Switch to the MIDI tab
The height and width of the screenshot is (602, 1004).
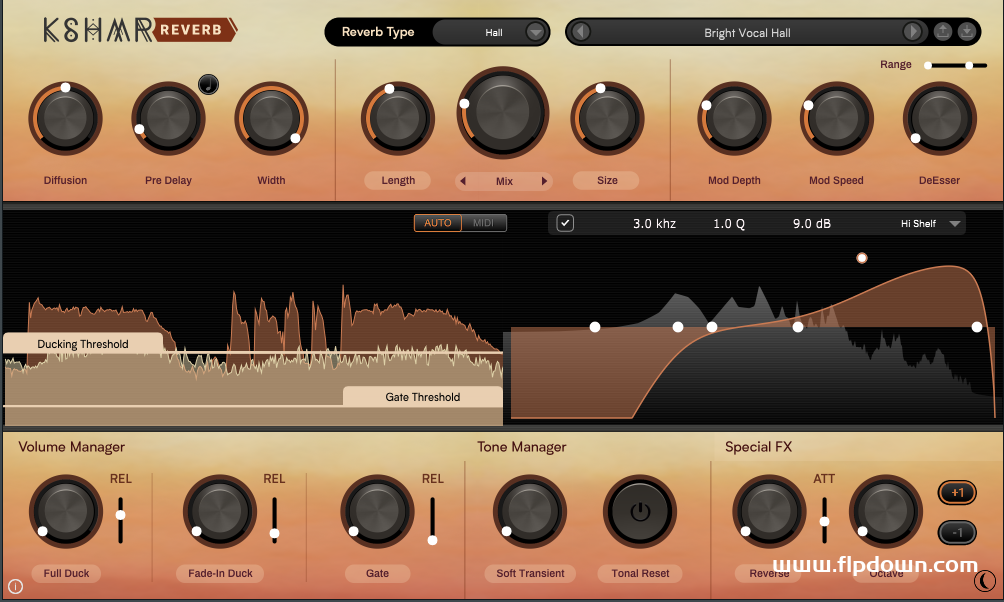click(483, 223)
